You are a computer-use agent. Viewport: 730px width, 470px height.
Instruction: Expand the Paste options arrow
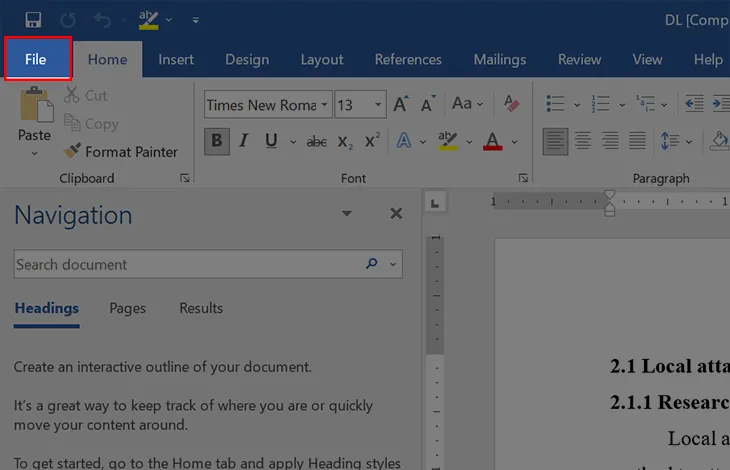coord(34,153)
